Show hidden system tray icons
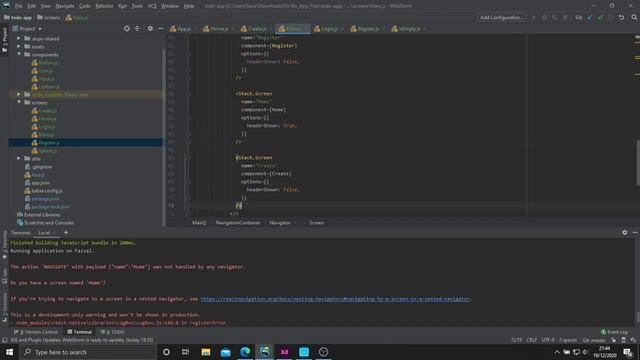This screenshot has height=360, width=640. pos(557,352)
